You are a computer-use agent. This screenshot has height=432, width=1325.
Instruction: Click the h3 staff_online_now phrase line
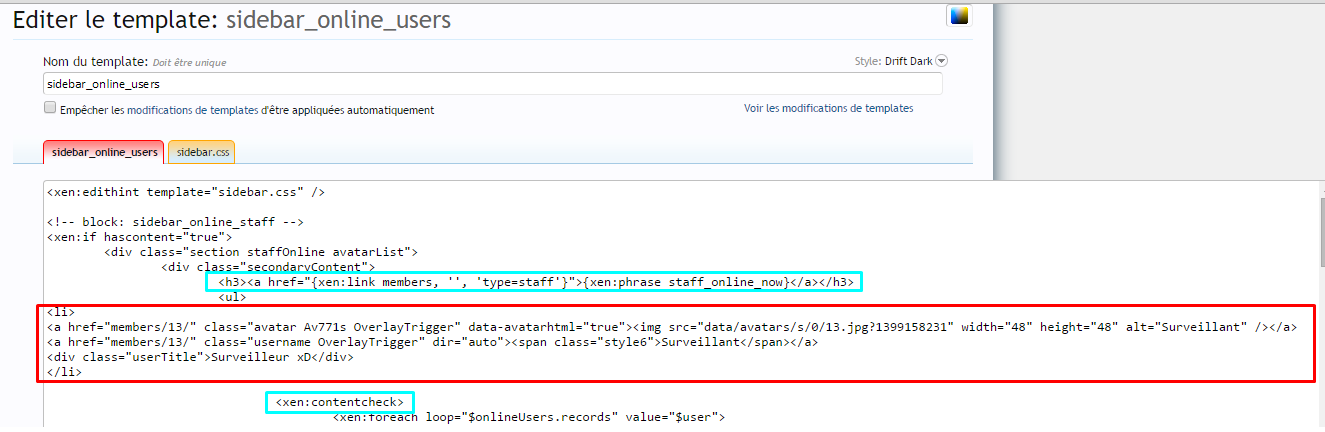click(535, 282)
